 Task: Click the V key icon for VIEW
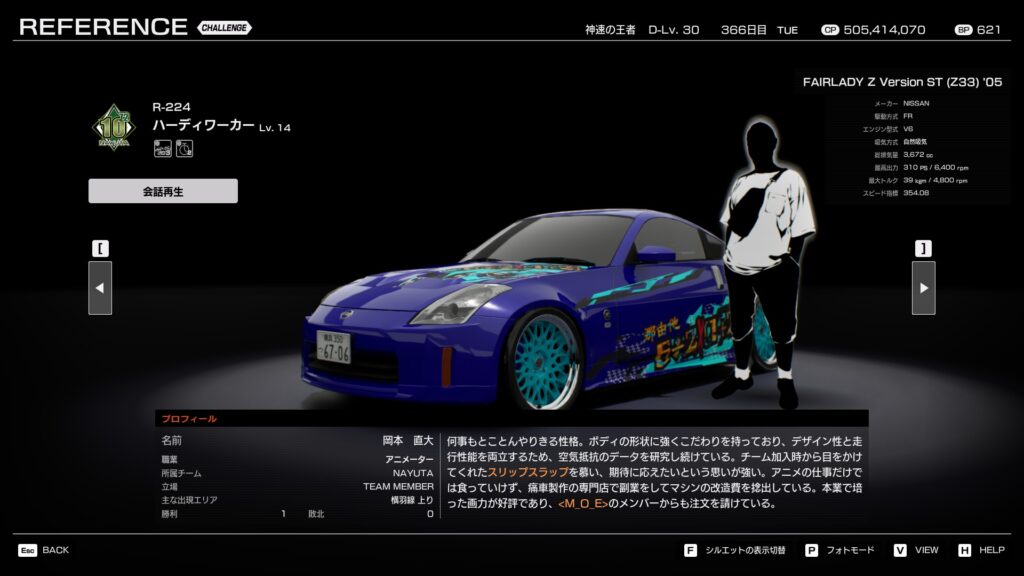(899, 550)
